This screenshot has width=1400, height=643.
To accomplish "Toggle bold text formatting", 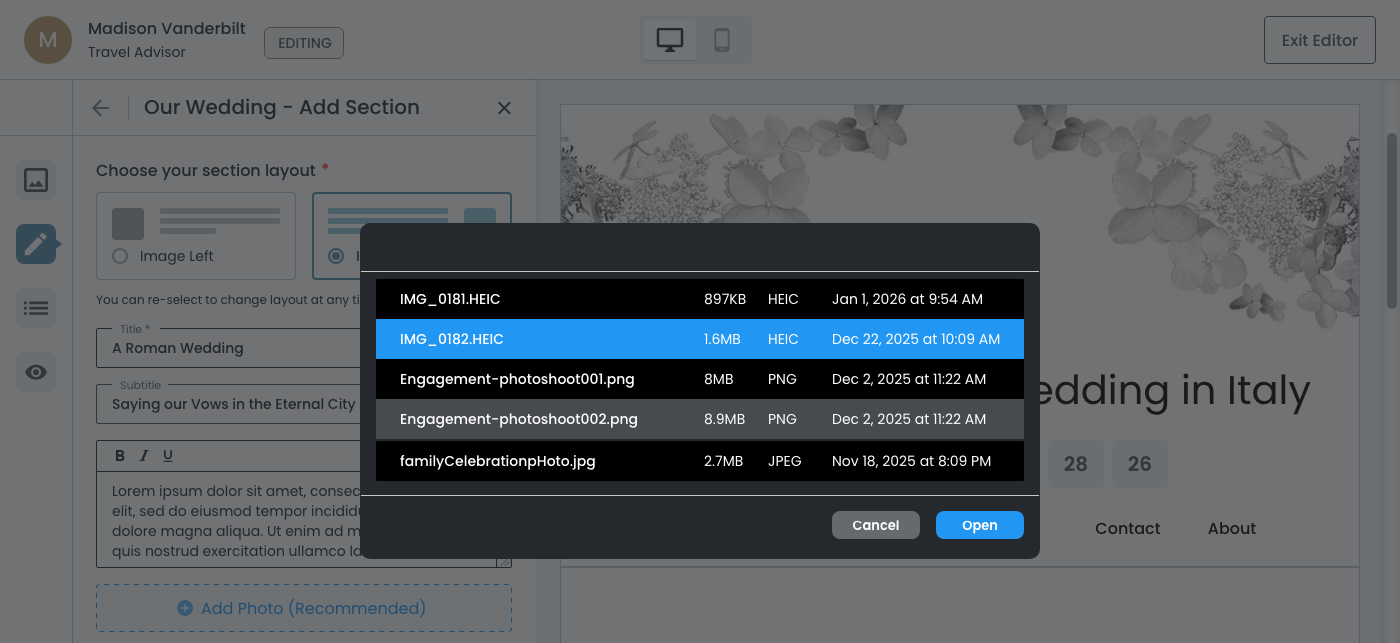I will [x=120, y=456].
